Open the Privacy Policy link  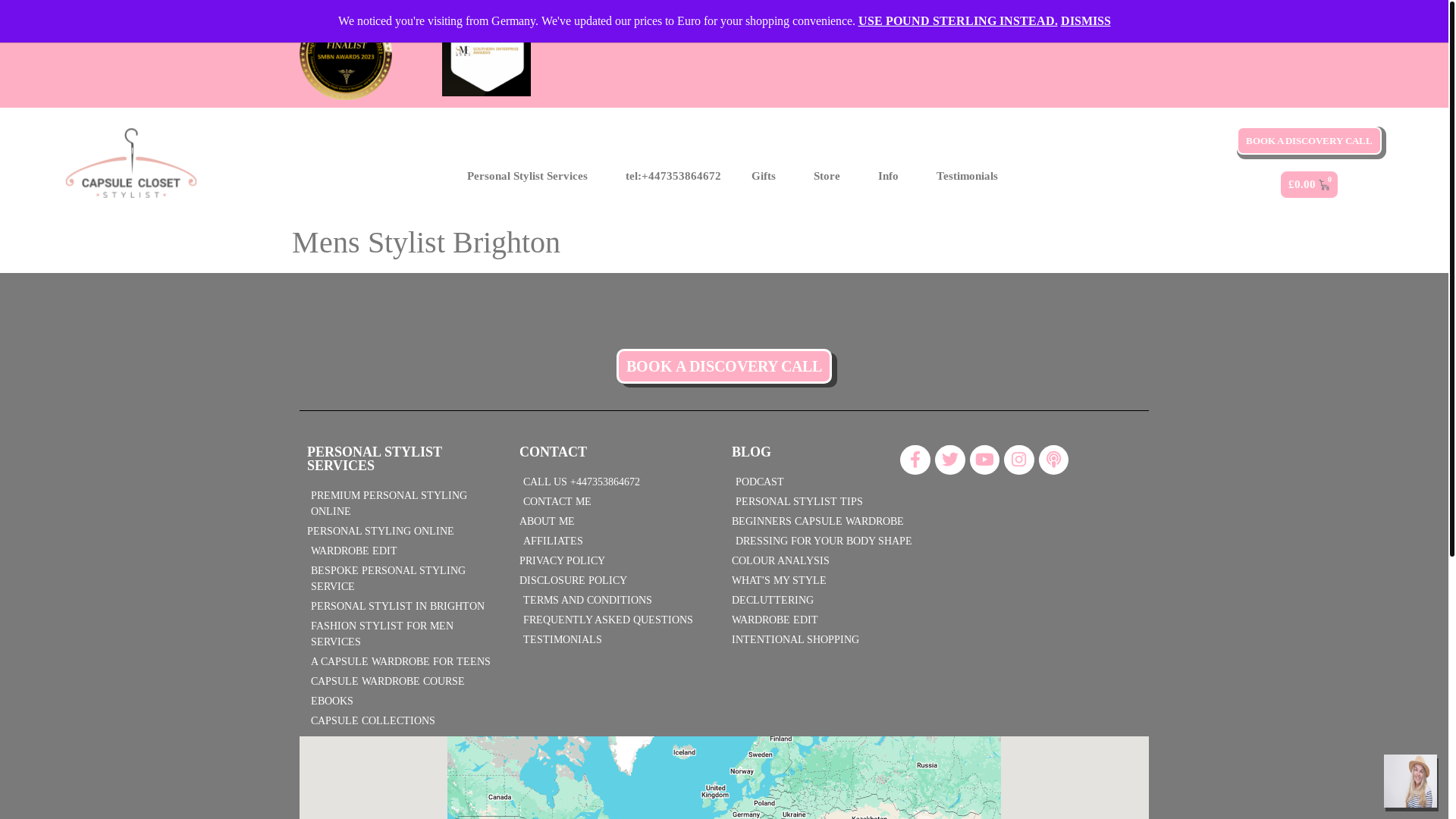click(x=562, y=561)
